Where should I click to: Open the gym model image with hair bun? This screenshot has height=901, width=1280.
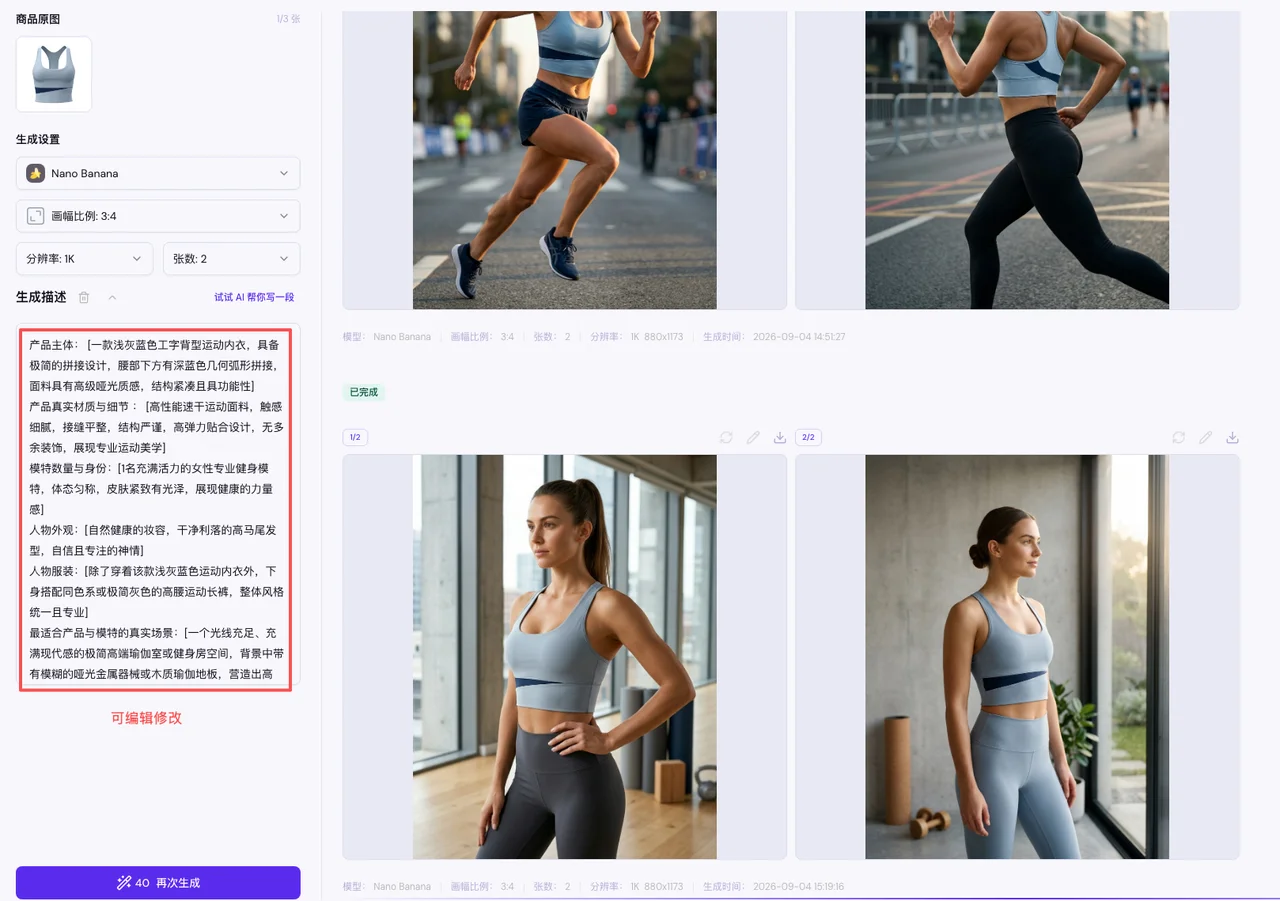[1017, 657]
